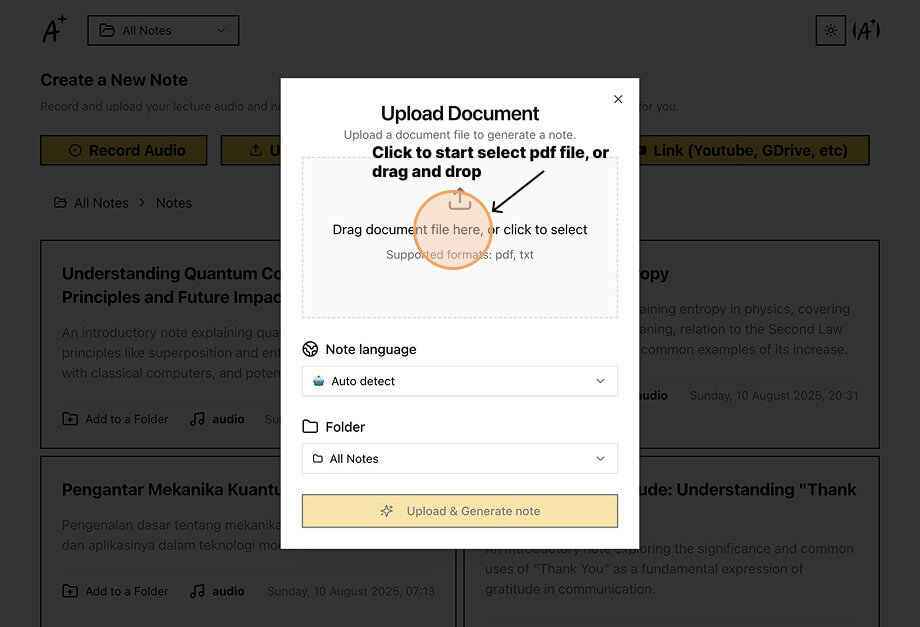Click the A+ logo in top left
The width and height of the screenshot is (920, 627).
pyautogui.click(x=54, y=29)
